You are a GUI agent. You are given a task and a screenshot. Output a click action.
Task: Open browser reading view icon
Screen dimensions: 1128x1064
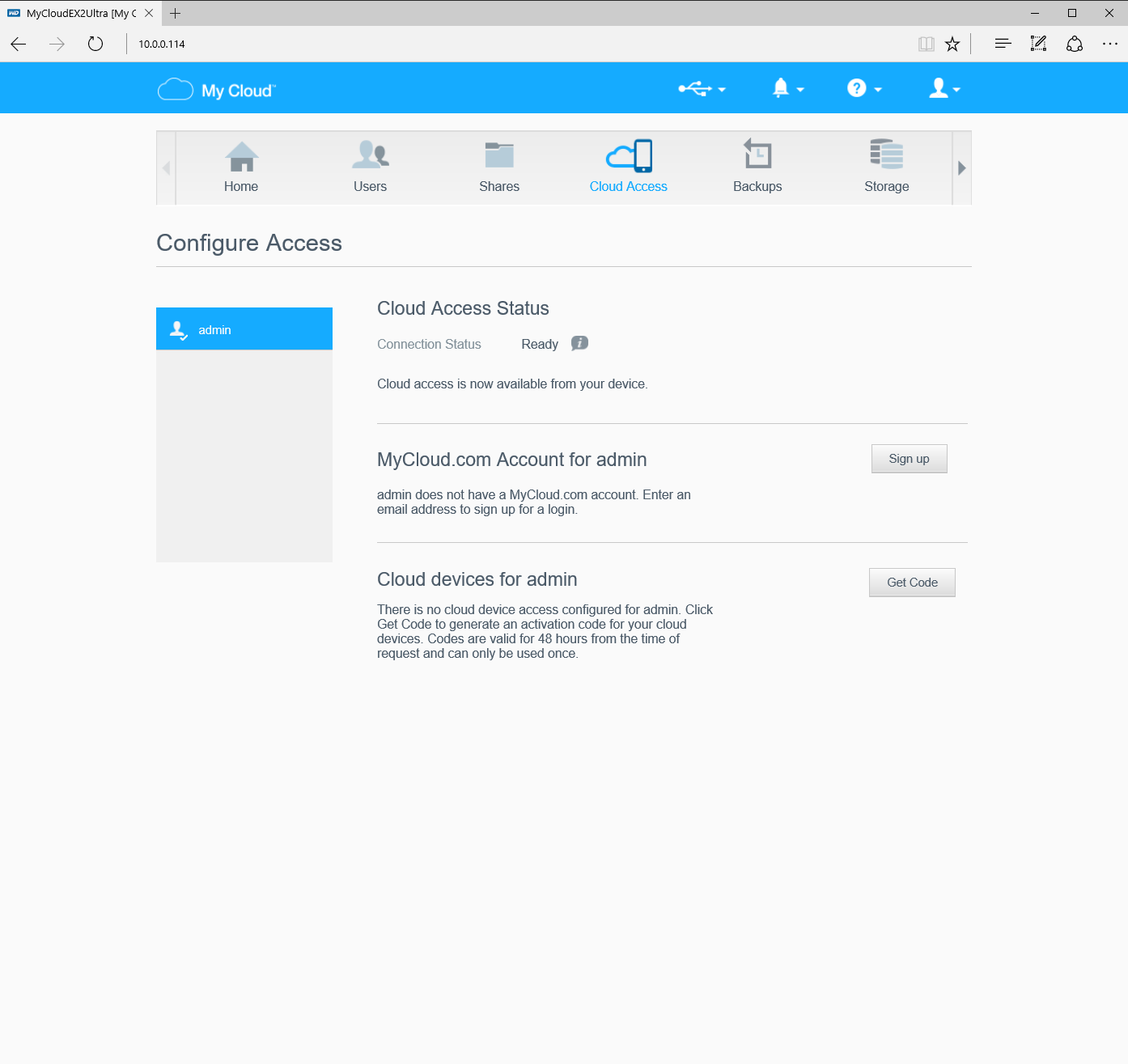(x=926, y=45)
